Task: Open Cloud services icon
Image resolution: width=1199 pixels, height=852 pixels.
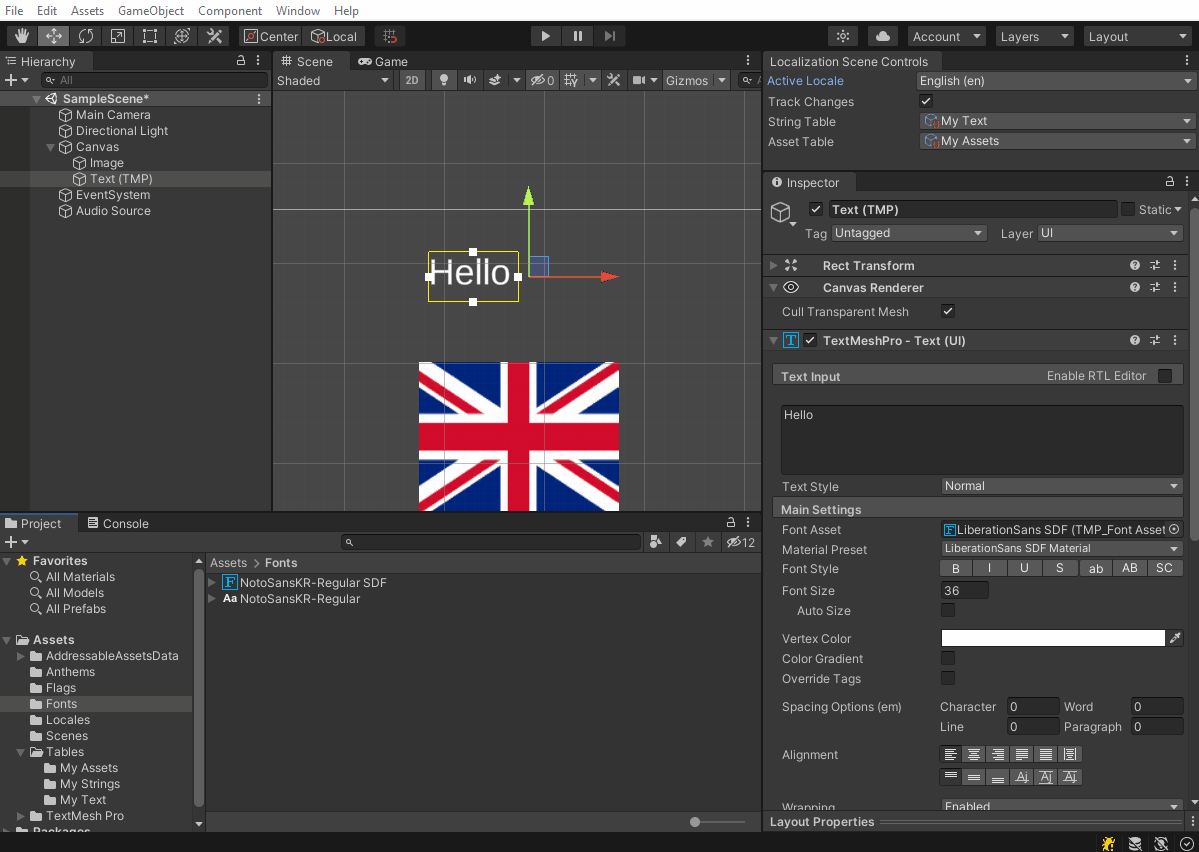Action: pyautogui.click(x=882, y=36)
